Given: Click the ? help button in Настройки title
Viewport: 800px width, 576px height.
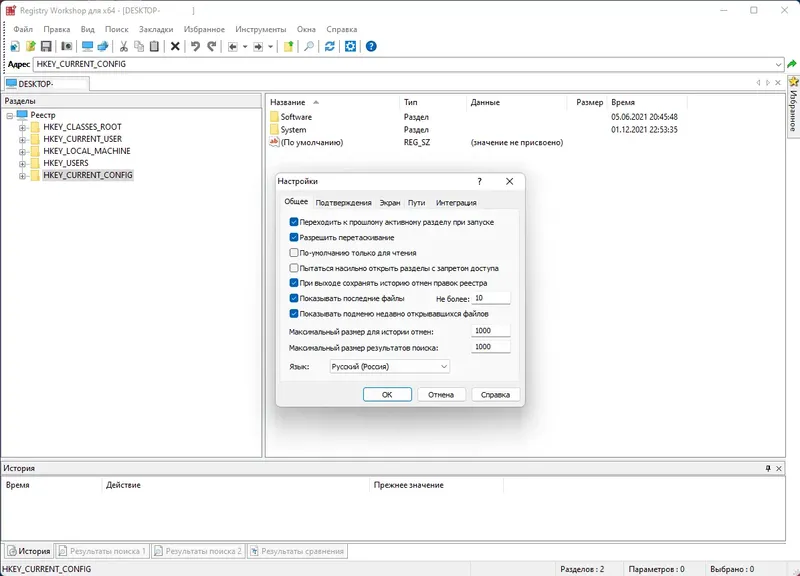Looking at the screenshot, I should (479, 181).
